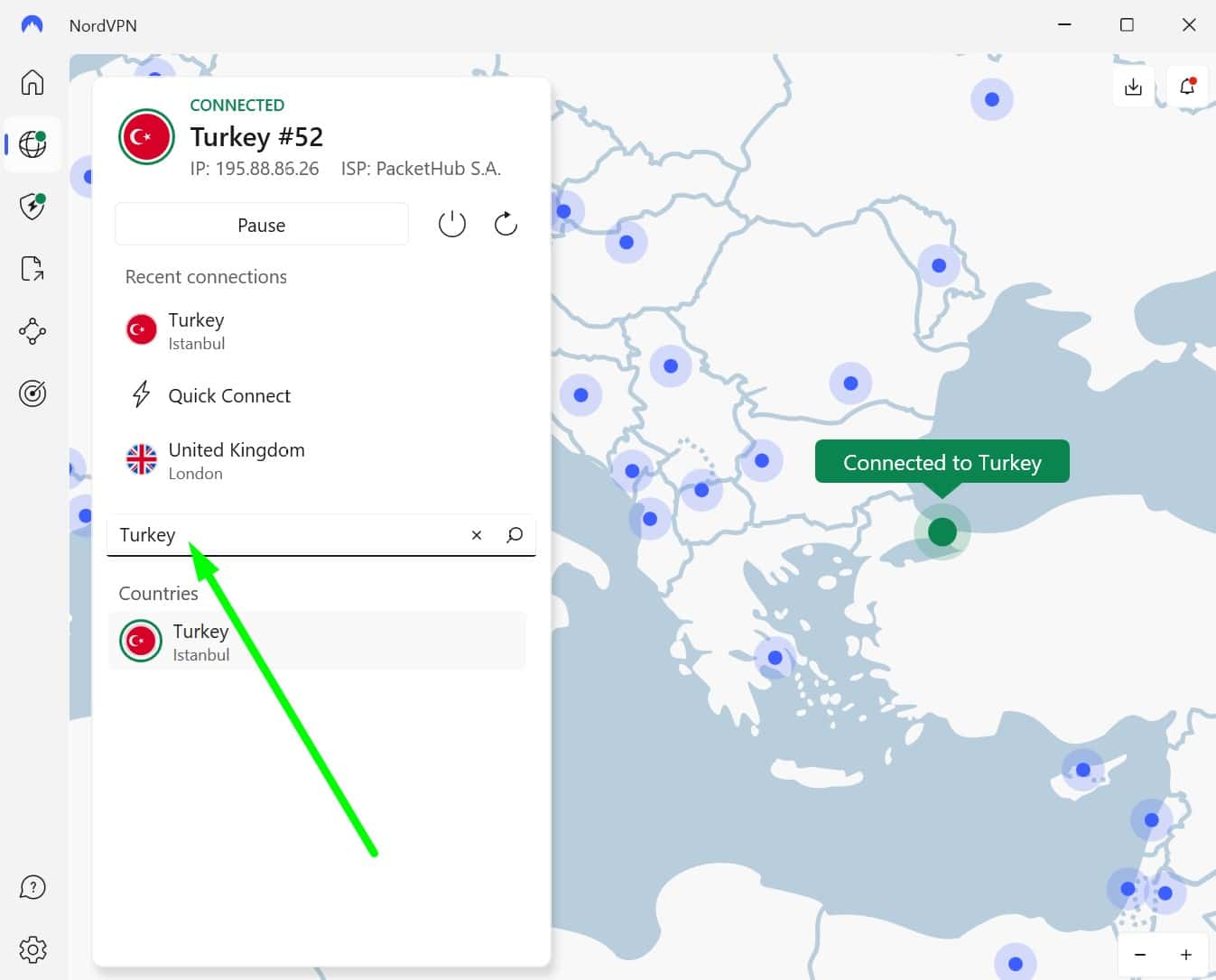Open the file share sidebar icon

32,268
